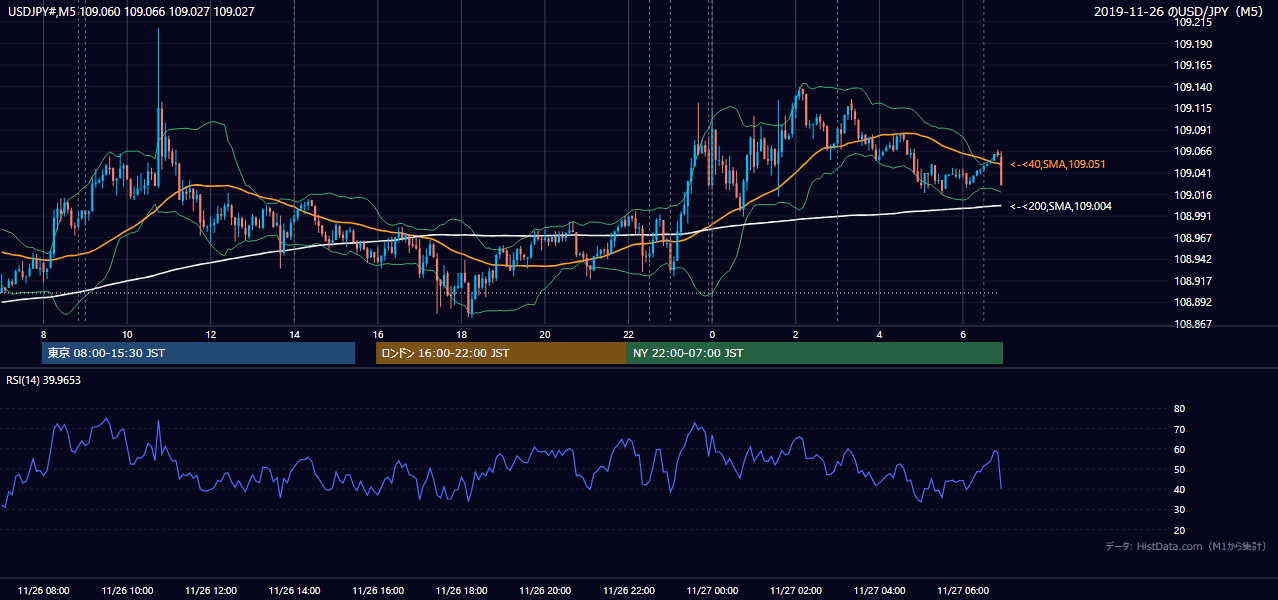Click price axis label 109.190
Viewport: 1278px width, 600px height.
(x=1192, y=44)
